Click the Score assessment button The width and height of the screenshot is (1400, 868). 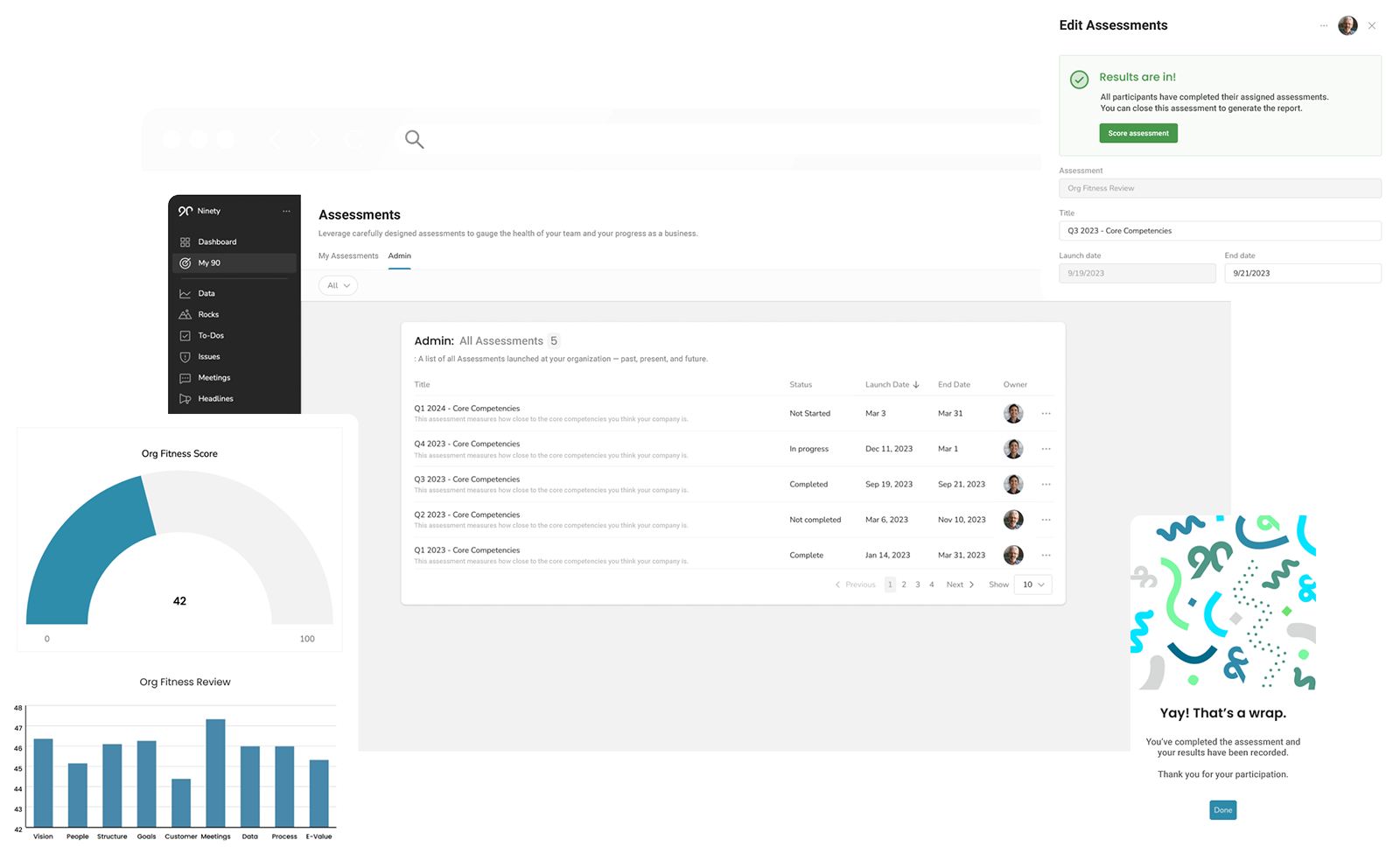click(x=1137, y=133)
